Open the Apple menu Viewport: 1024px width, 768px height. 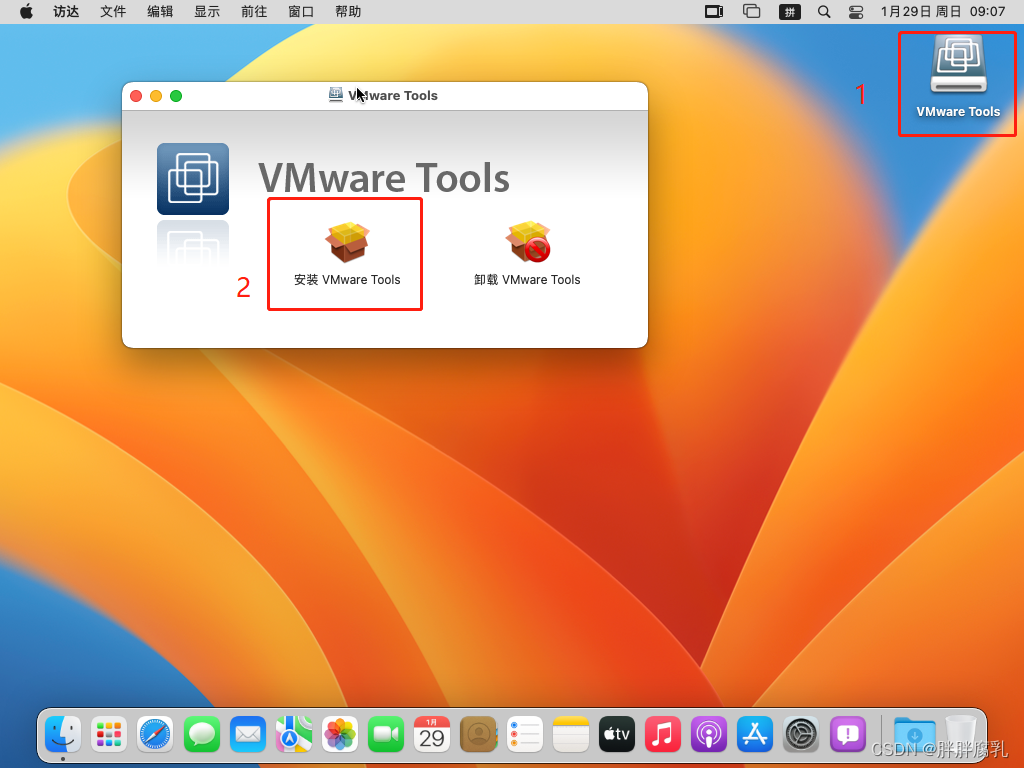tap(26, 12)
